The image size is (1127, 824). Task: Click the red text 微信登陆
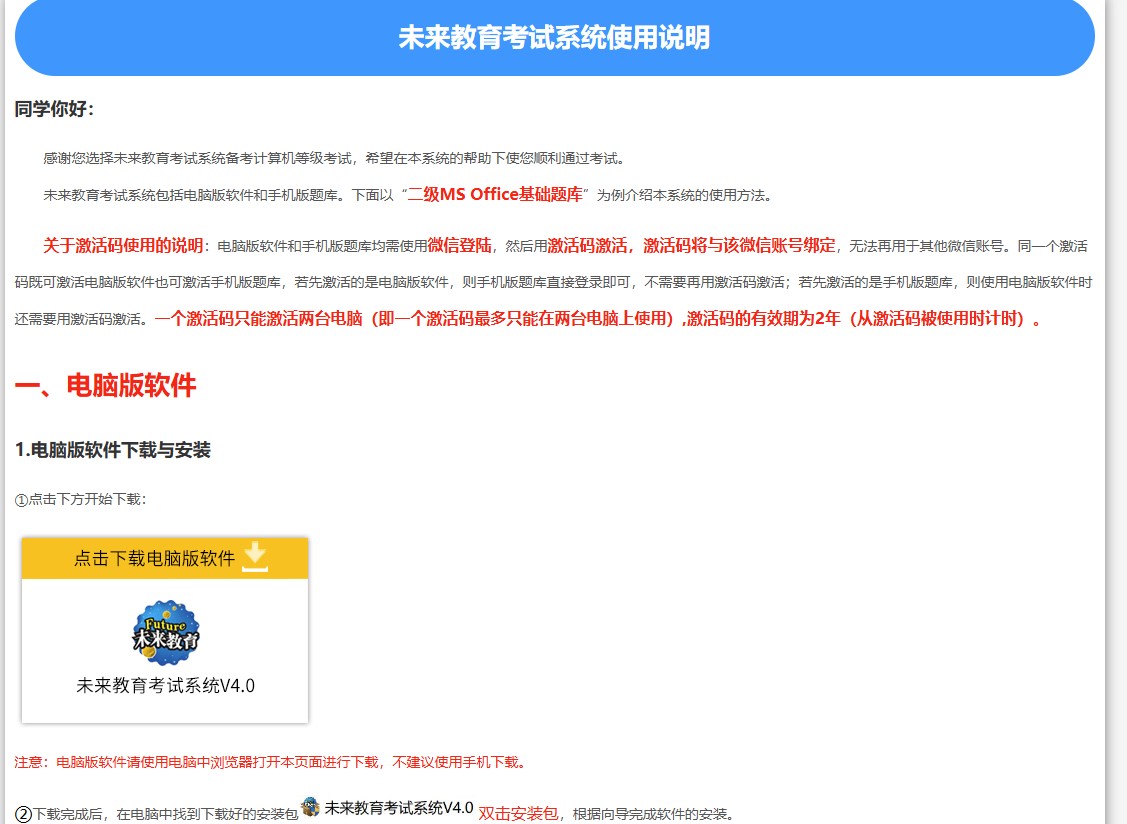460,246
